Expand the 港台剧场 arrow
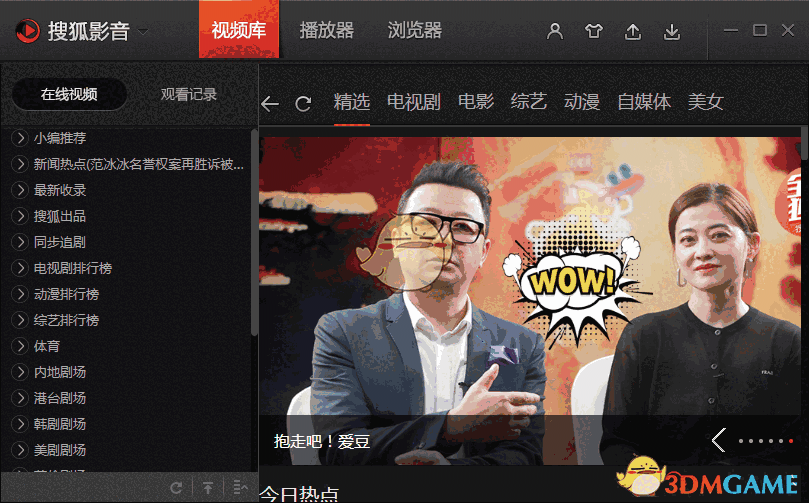 point(20,398)
